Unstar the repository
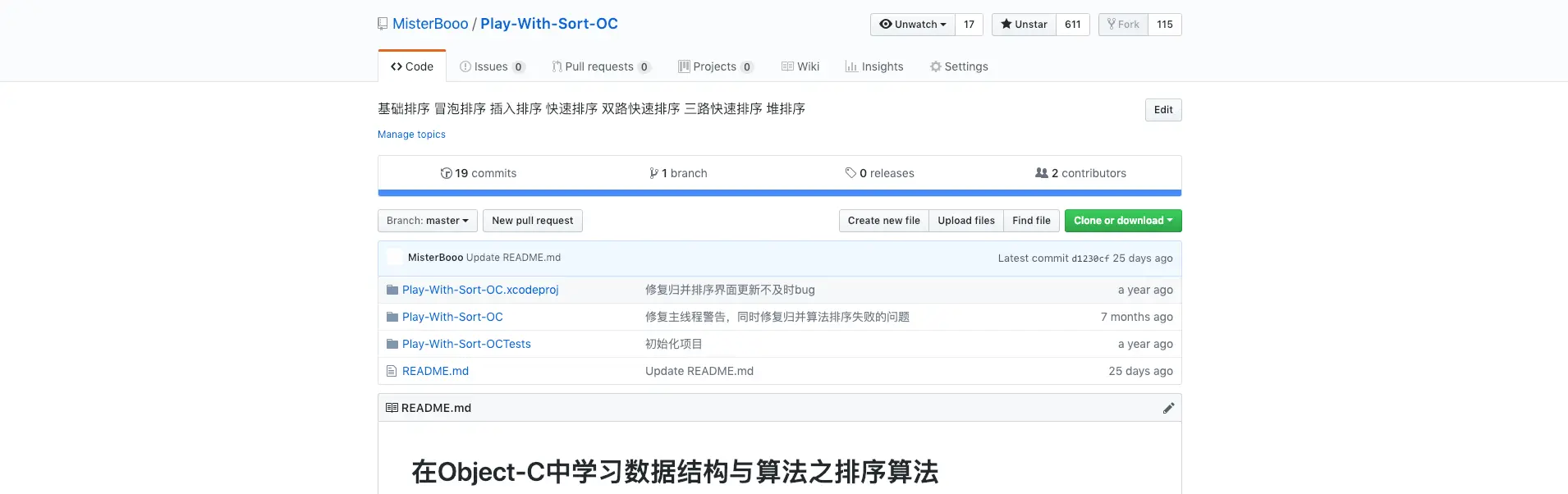1568x494 pixels. 1024,25
